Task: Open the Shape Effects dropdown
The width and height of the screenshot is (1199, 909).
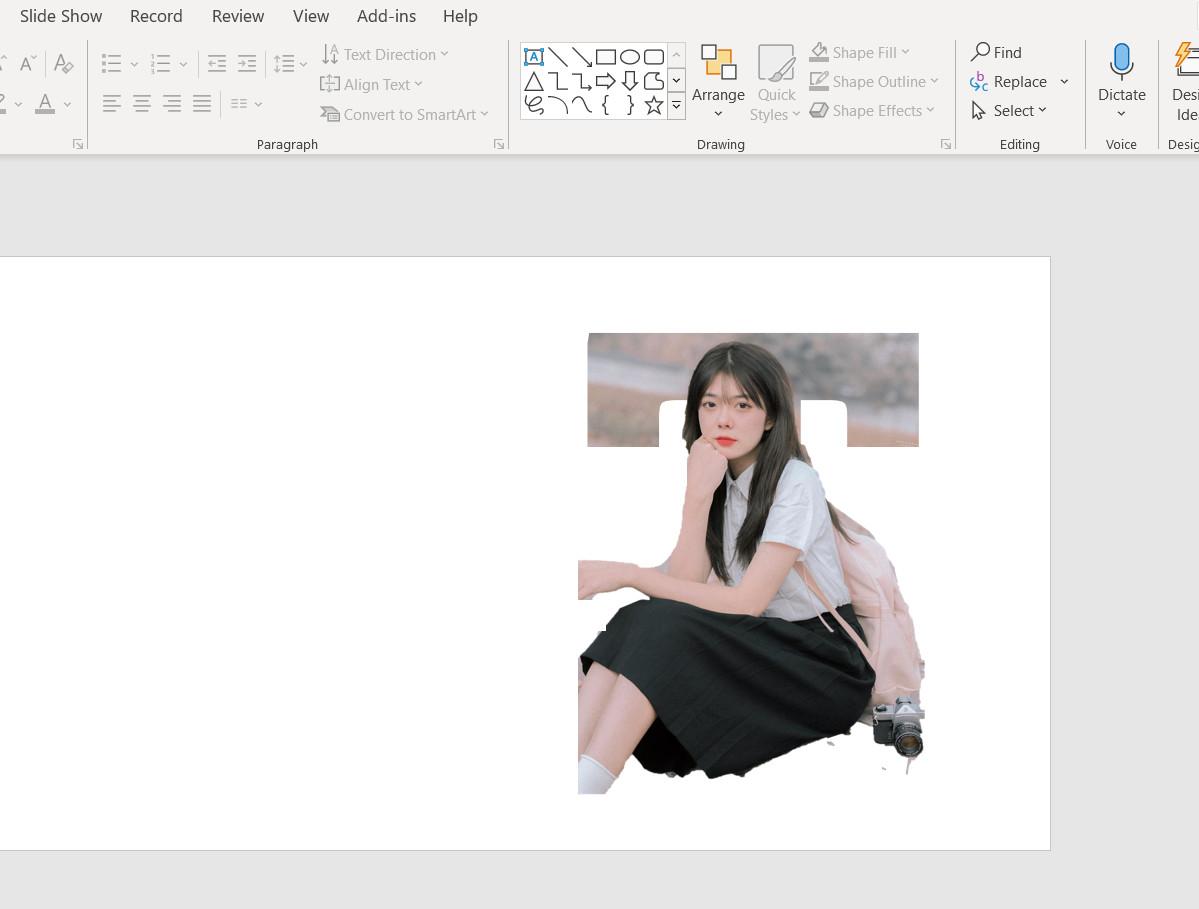Action: [872, 111]
